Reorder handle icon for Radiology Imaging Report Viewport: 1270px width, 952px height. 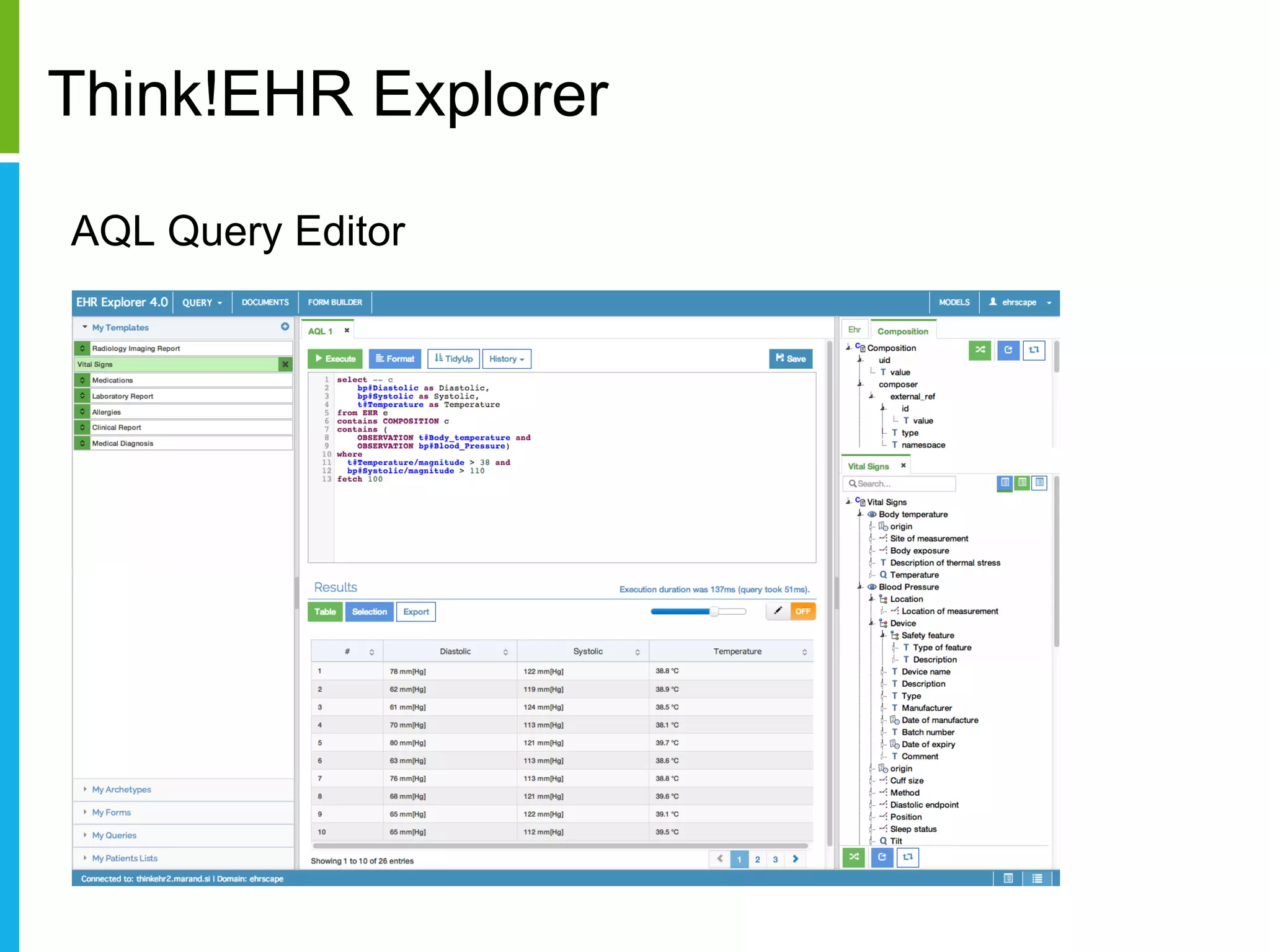click(82, 348)
